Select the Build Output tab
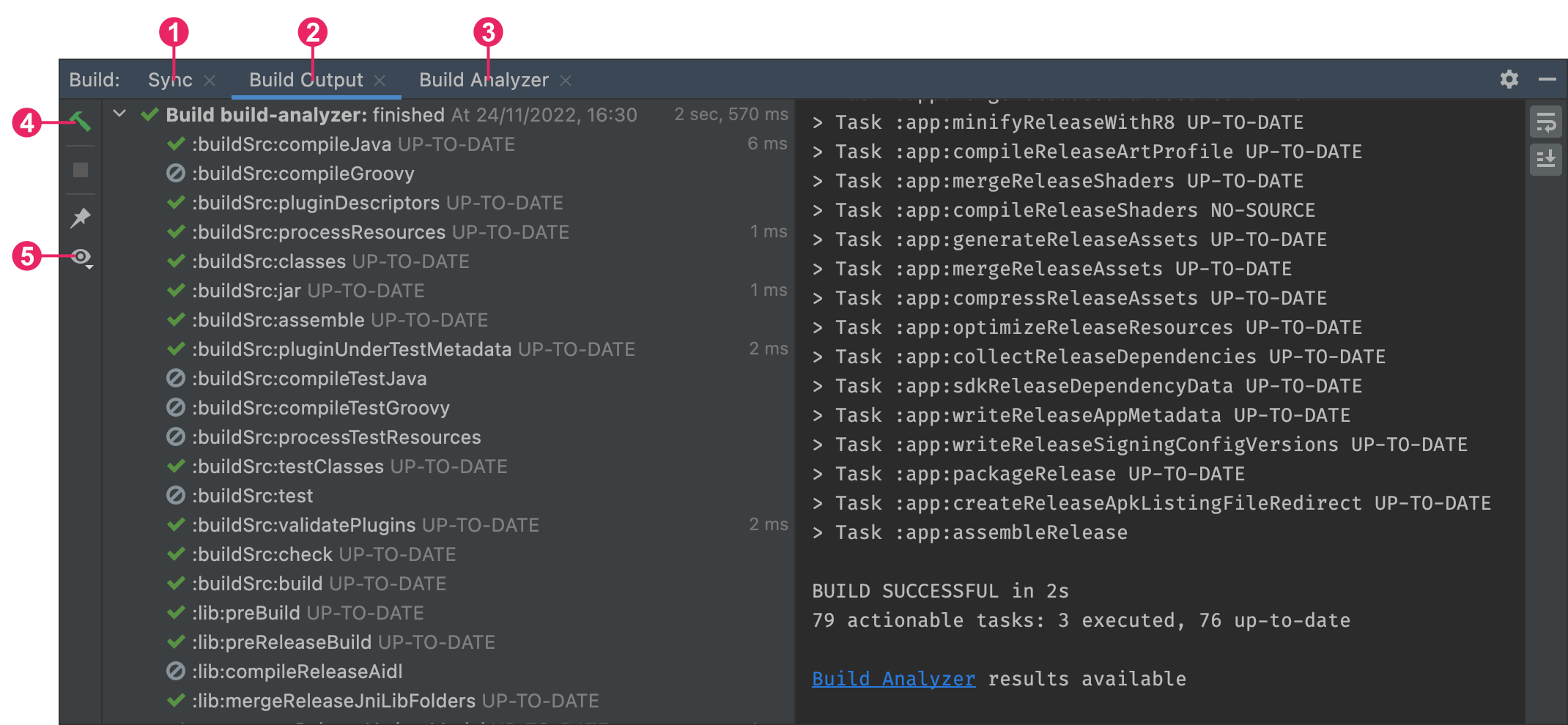 tap(306, 80)
